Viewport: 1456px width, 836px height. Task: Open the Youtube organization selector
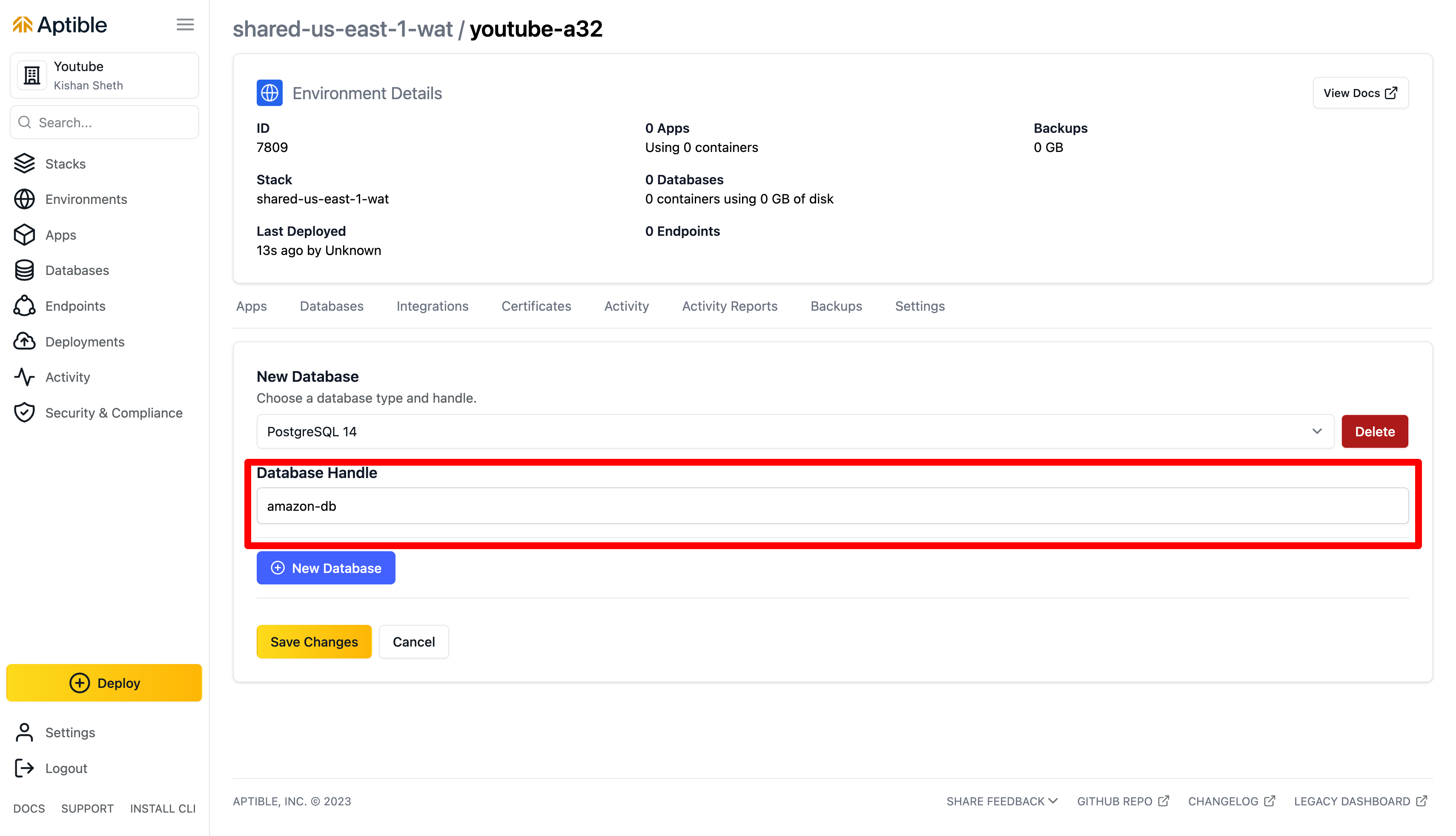coord(104,75)
